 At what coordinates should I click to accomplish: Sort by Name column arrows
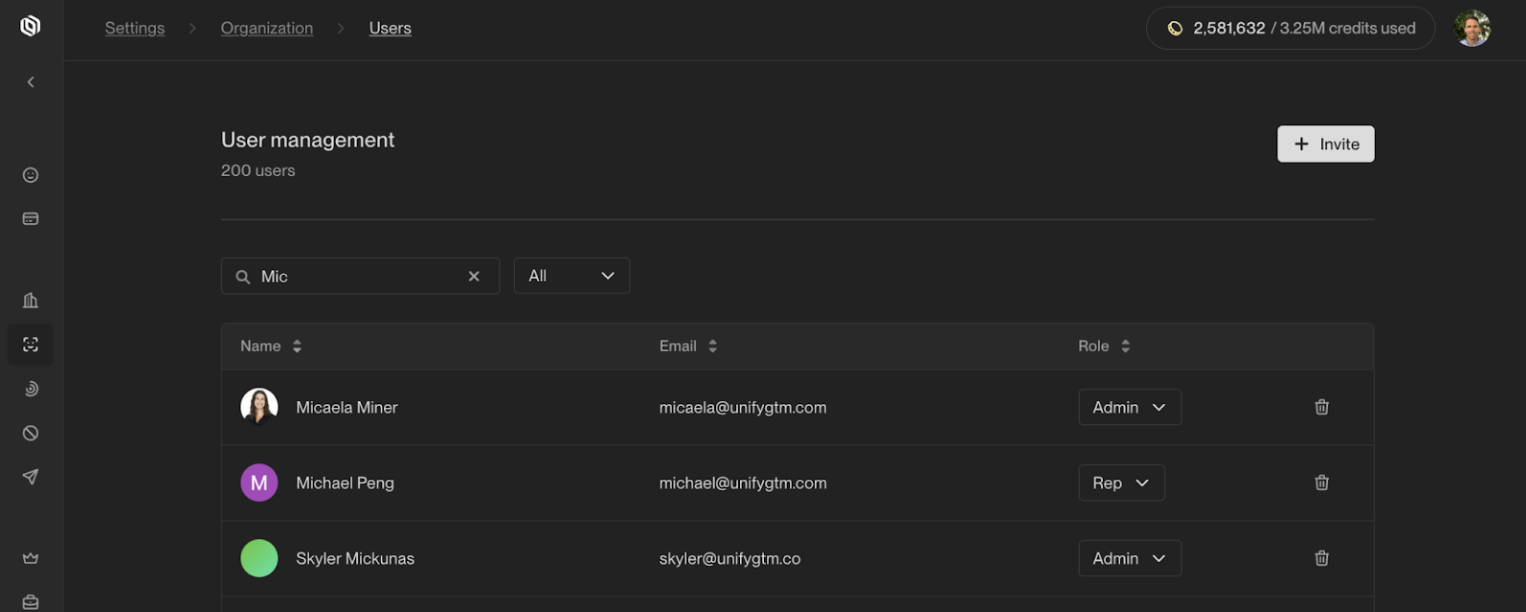pyautogui.click(x=297, y=346)
